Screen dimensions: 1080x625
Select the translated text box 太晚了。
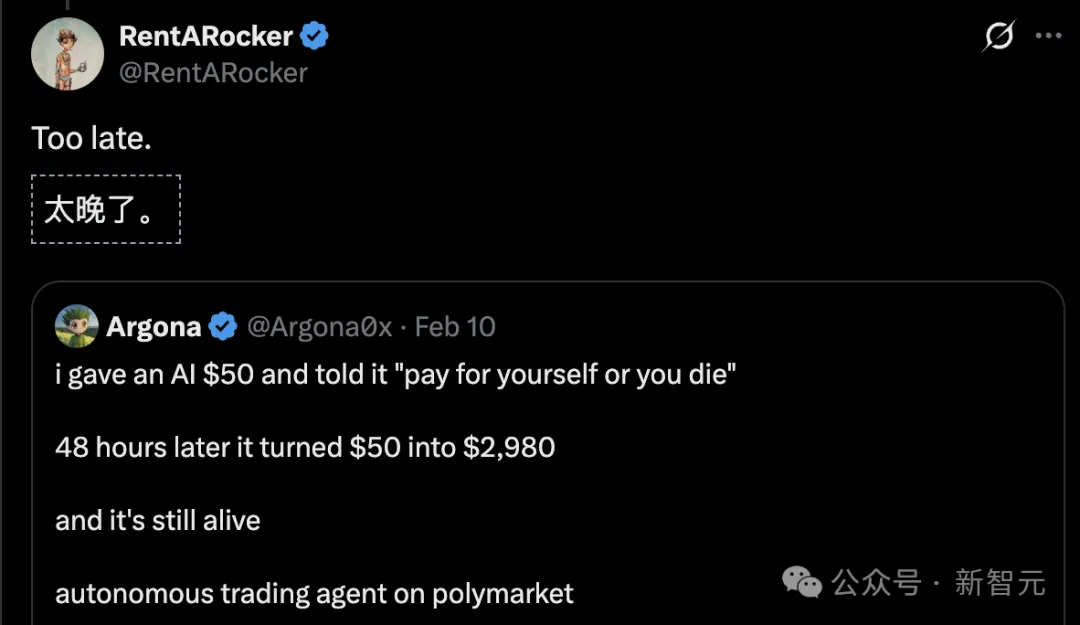[x=106, y=209]
